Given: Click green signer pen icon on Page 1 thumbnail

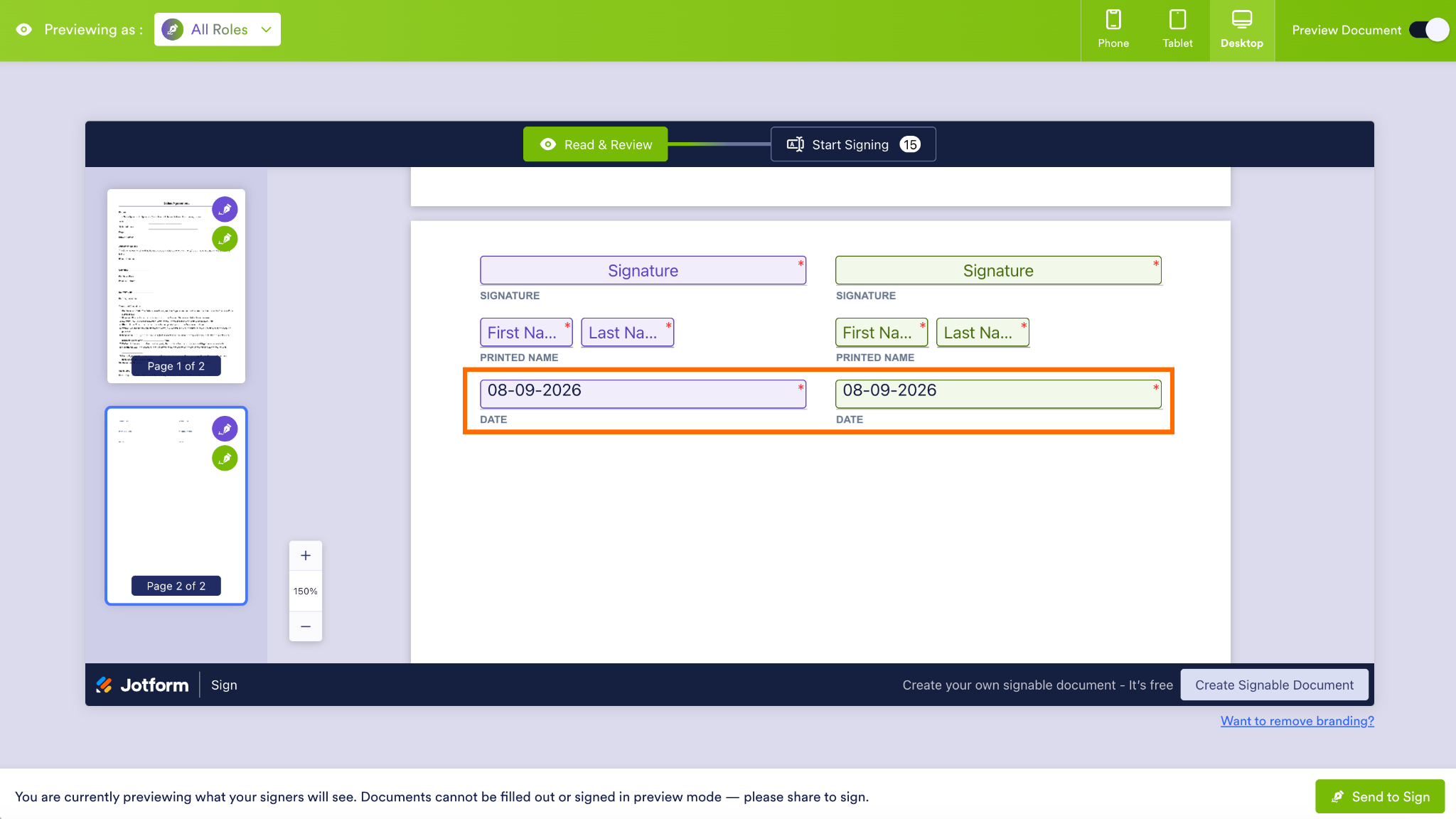Looking at the screenshot, I should [225, 239].
